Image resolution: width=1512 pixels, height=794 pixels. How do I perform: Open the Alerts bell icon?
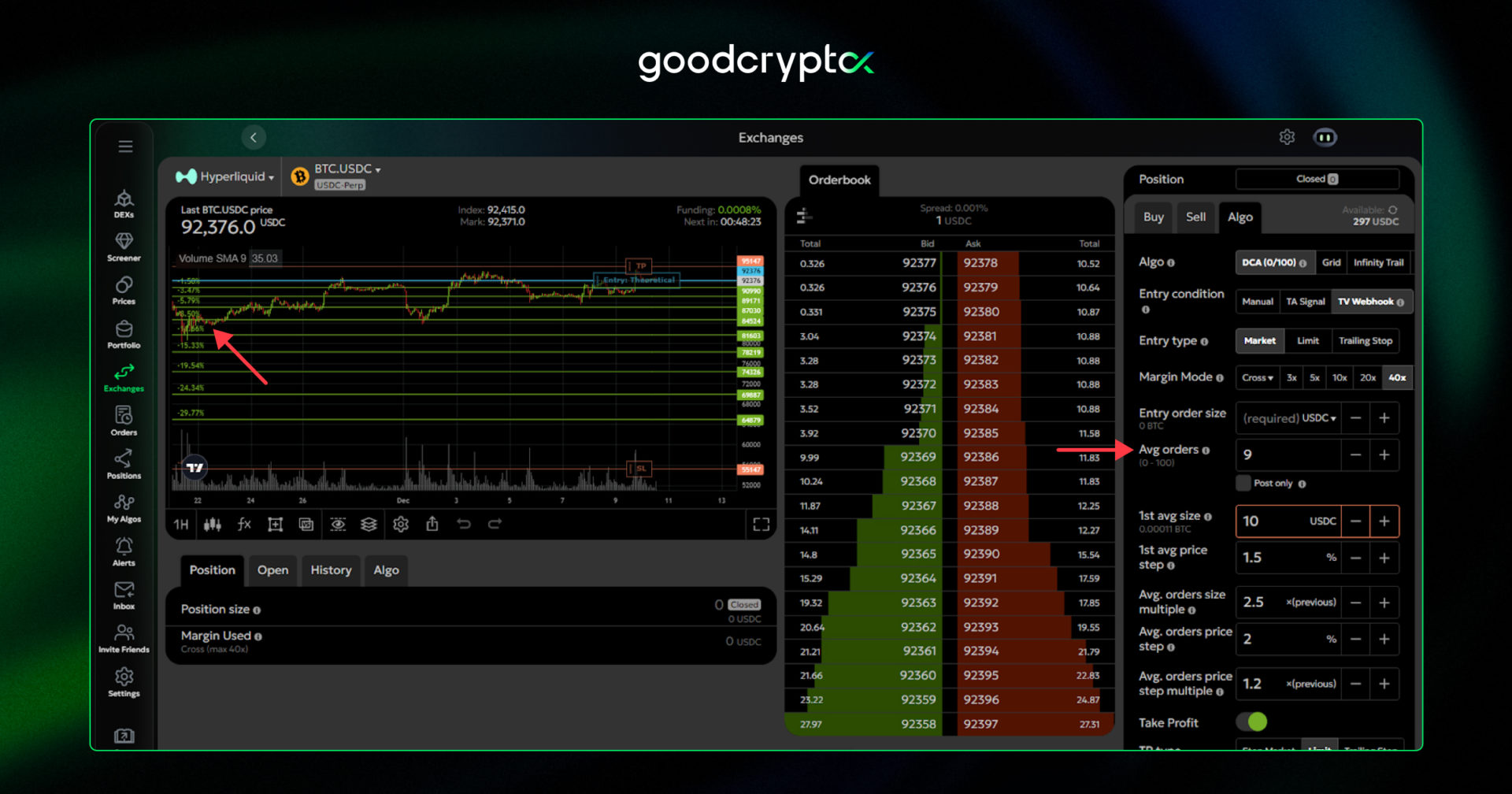point(124,551)
